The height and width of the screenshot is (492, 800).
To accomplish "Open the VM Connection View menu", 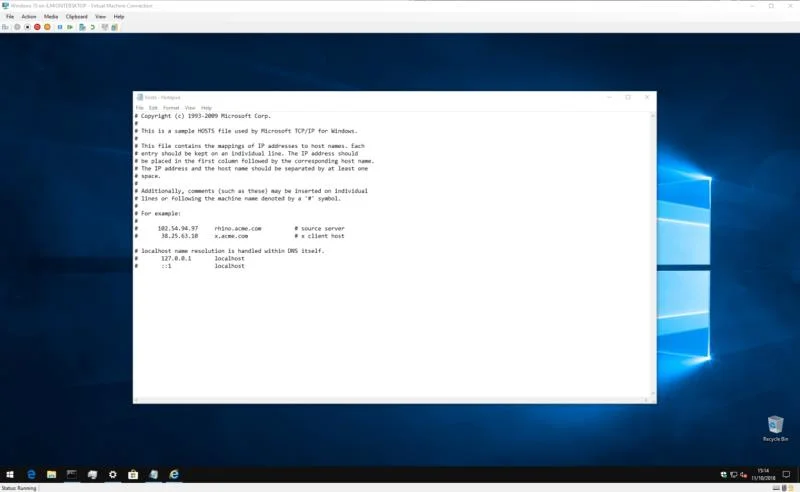I will tap(101, 17).
